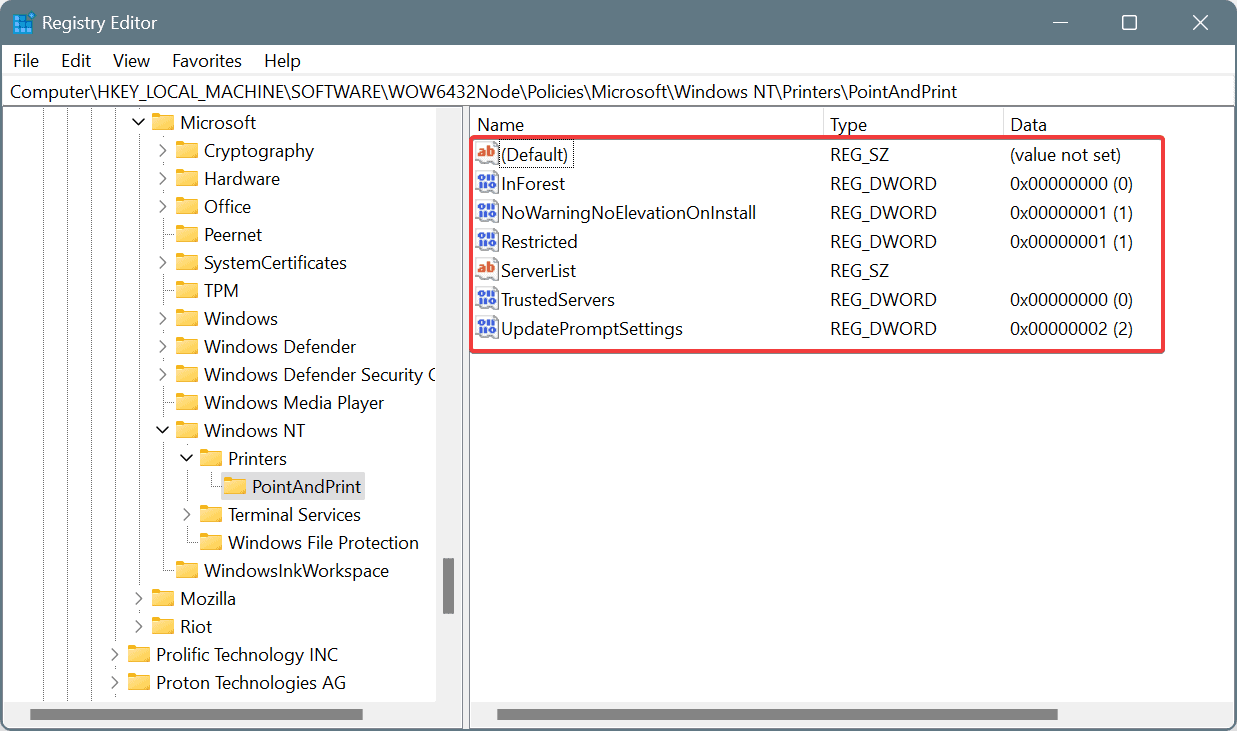Click the Hardware folder icon
The width and height of the screenshot is (1237, 731).
click(187, 178)
